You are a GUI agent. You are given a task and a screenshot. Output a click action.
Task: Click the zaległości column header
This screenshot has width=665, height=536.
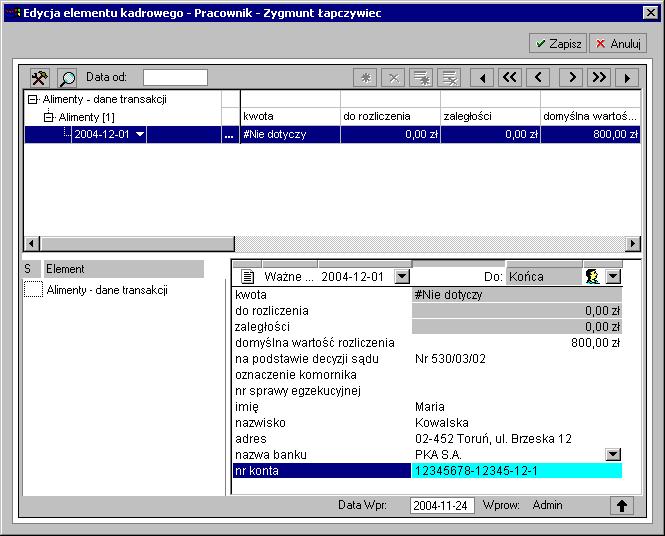tap(490, 116)
